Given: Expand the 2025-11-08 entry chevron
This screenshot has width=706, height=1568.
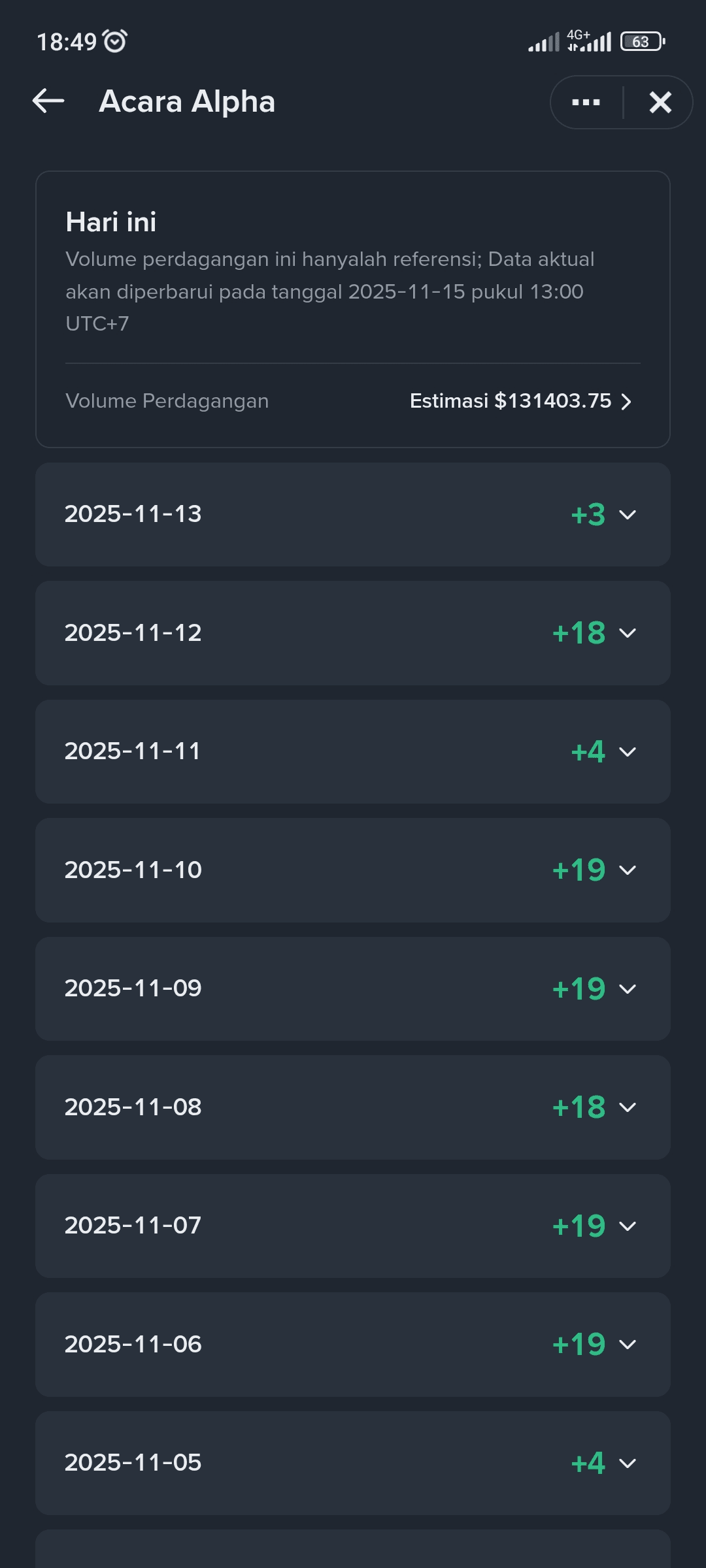Looking at the screenshot, I should click(628, 1107).
